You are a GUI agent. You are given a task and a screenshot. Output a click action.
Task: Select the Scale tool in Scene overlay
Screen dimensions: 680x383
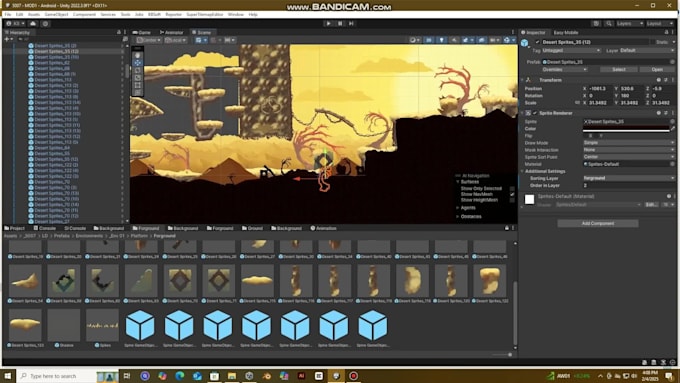click(137, 78)
